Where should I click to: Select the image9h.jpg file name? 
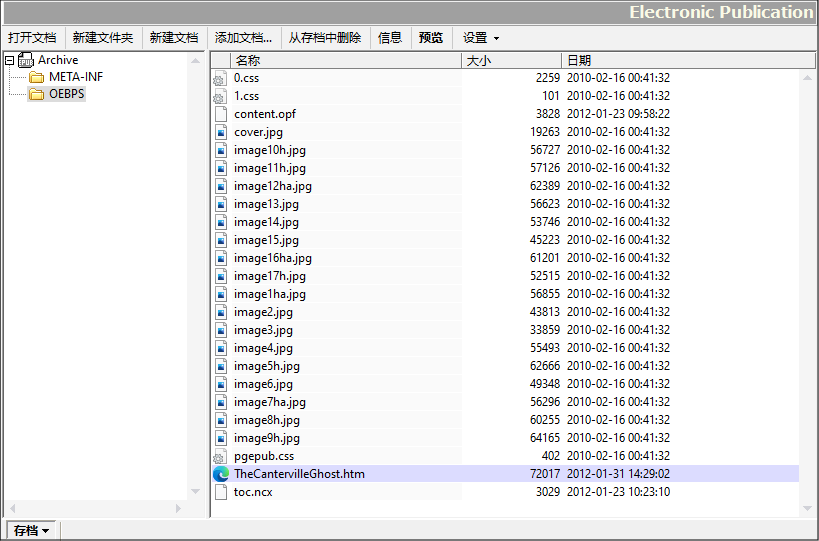(267, 438)
